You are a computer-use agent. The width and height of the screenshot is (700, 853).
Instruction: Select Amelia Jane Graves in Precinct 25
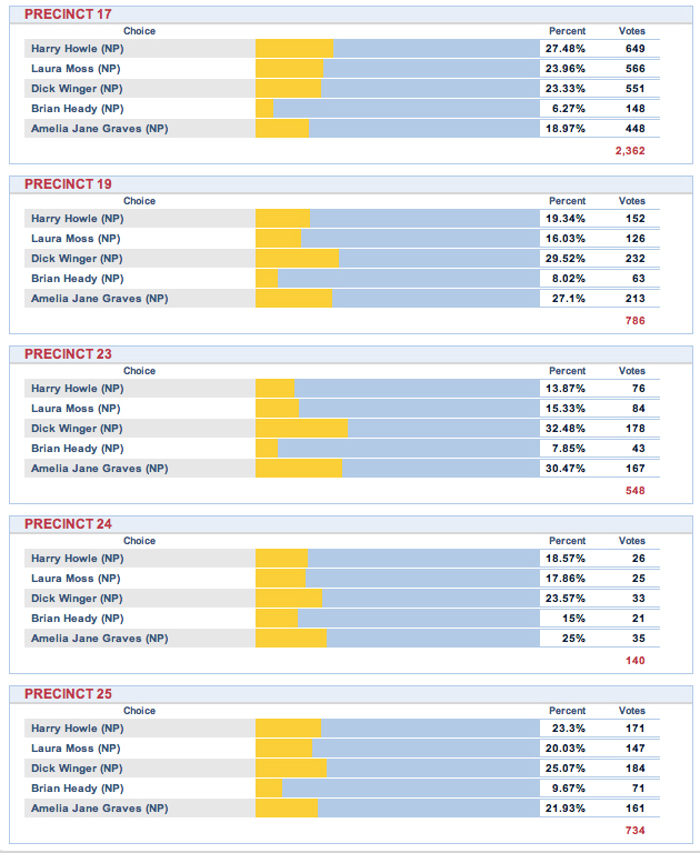[99, 808]
